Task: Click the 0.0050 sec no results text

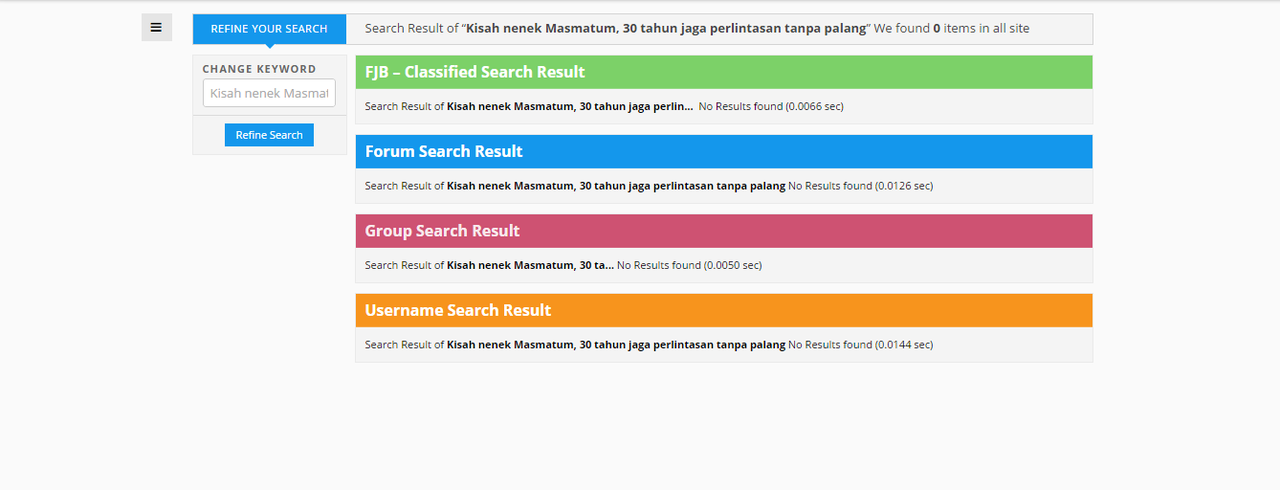Action: click(x=689, y=265)
